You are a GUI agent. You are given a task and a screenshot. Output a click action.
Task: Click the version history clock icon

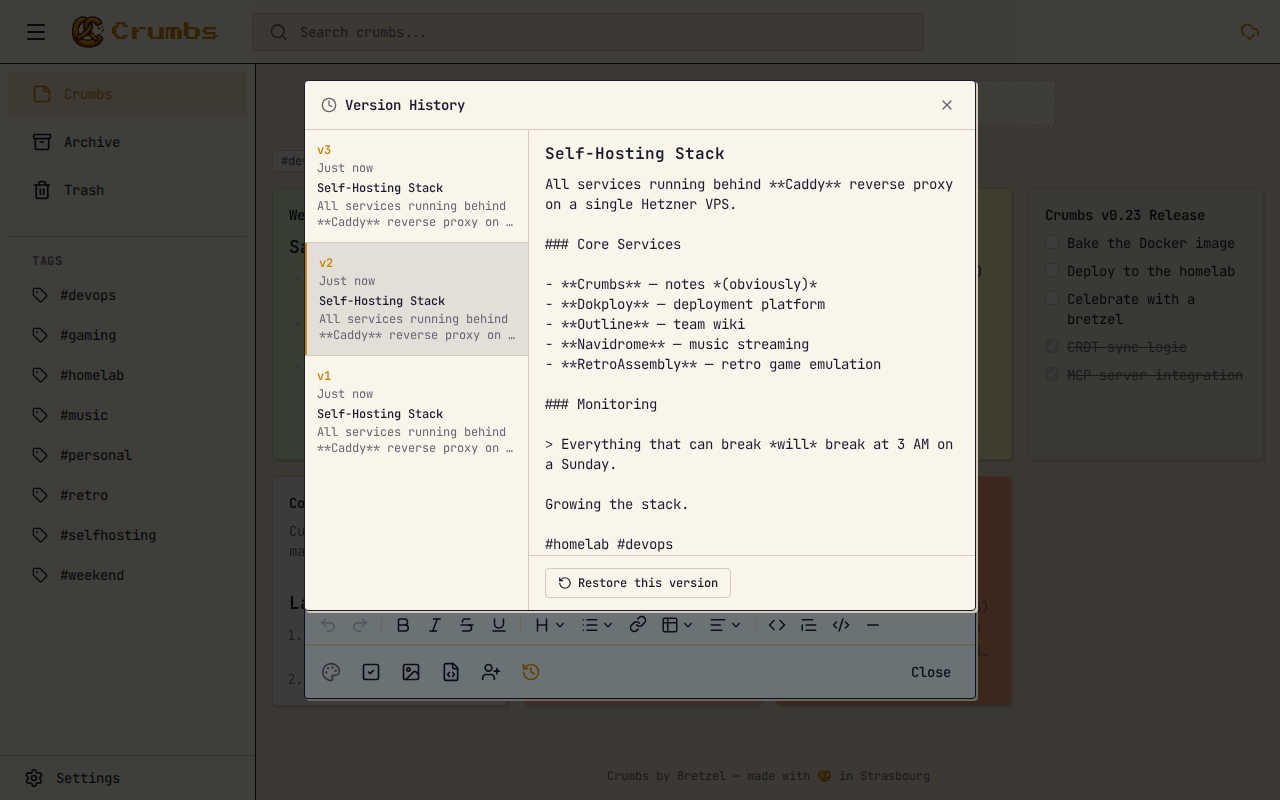point(531,672)
